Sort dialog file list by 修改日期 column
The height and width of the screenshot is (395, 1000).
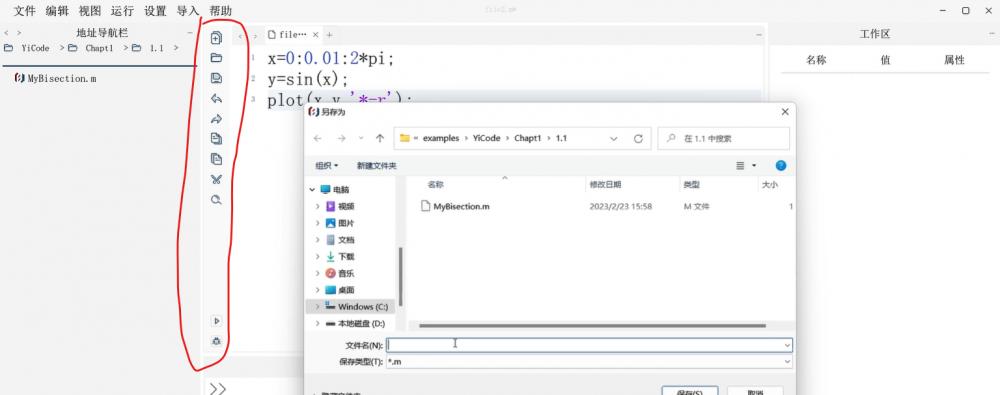tap(605, 184)
